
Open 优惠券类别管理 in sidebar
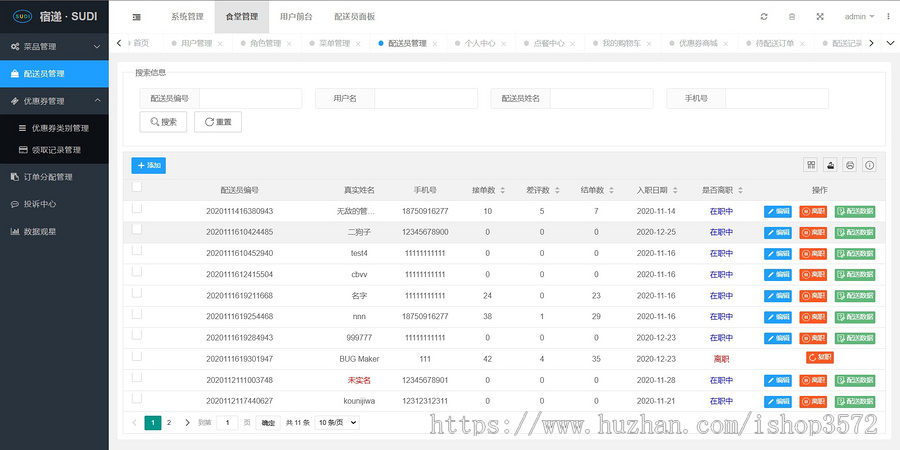[54, 129]
